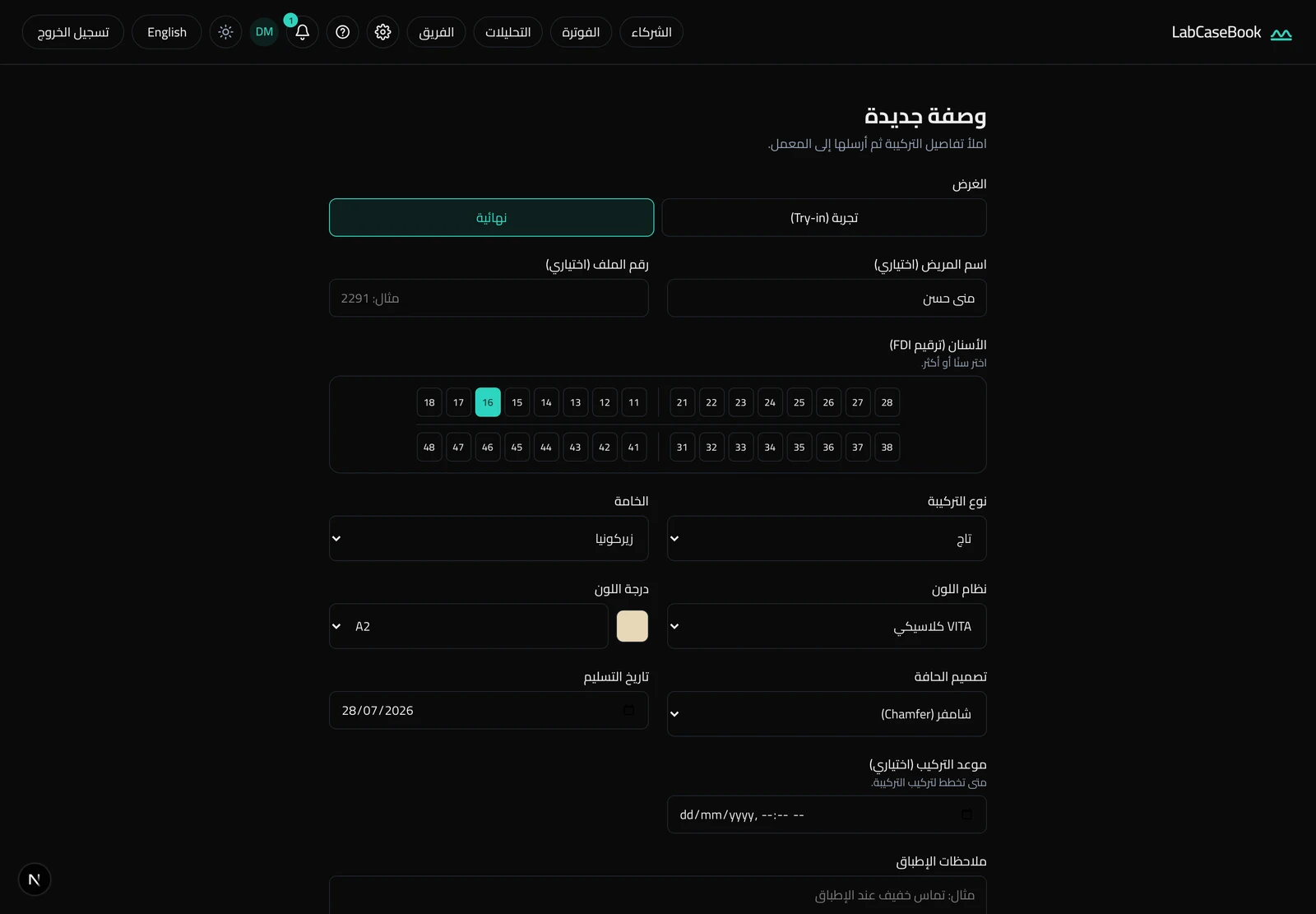Focus the patient name field منى حسن

coord(827,298)
